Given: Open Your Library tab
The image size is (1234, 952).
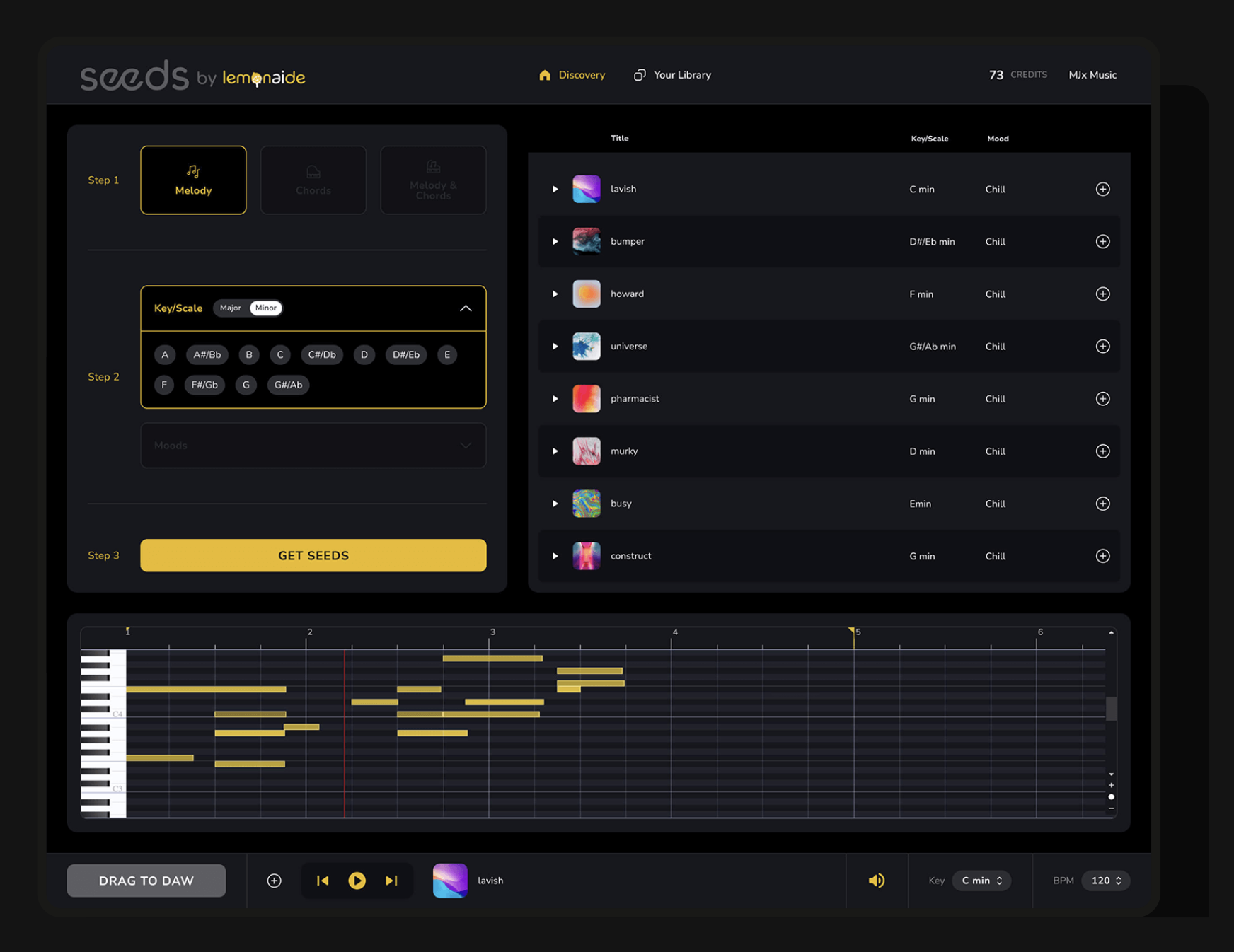Looking at the screenshot, I should click(672, 75).
